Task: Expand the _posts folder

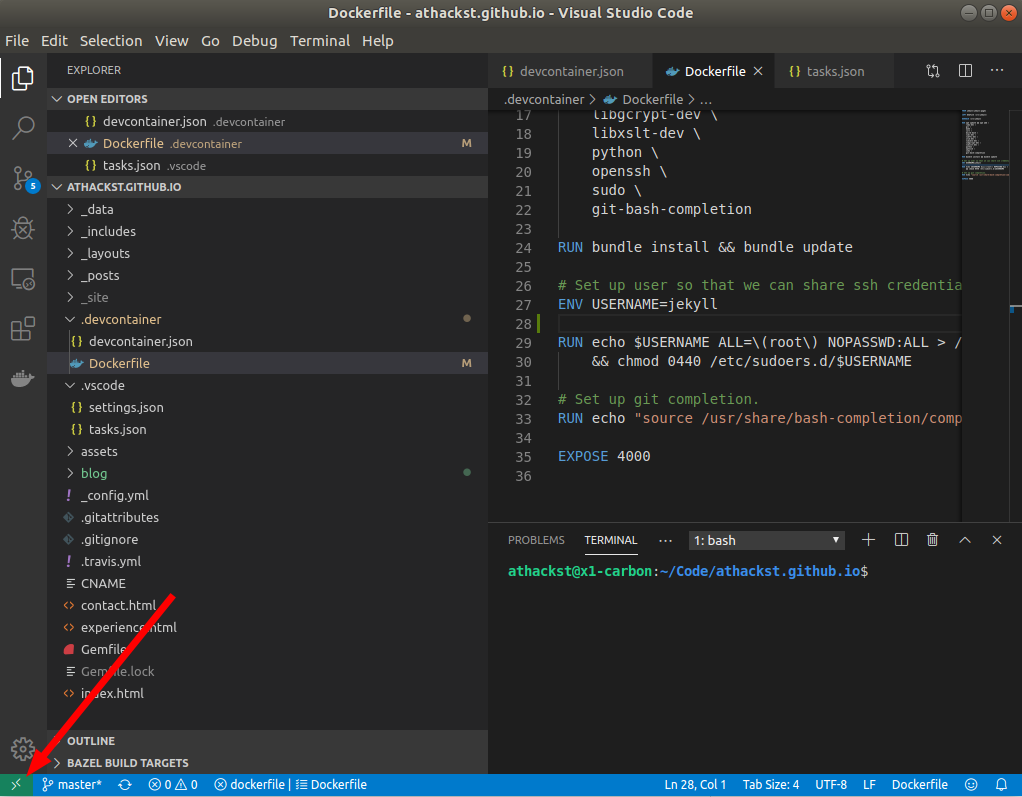Action: click(267, 276)
